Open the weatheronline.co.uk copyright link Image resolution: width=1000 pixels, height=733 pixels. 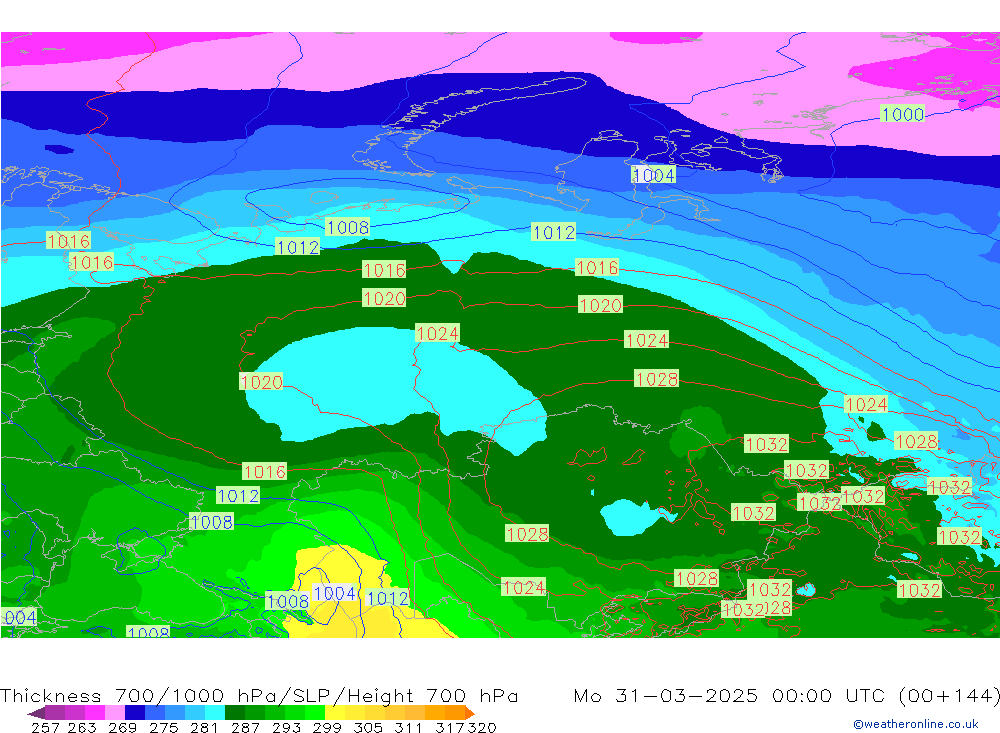point(916,724)
